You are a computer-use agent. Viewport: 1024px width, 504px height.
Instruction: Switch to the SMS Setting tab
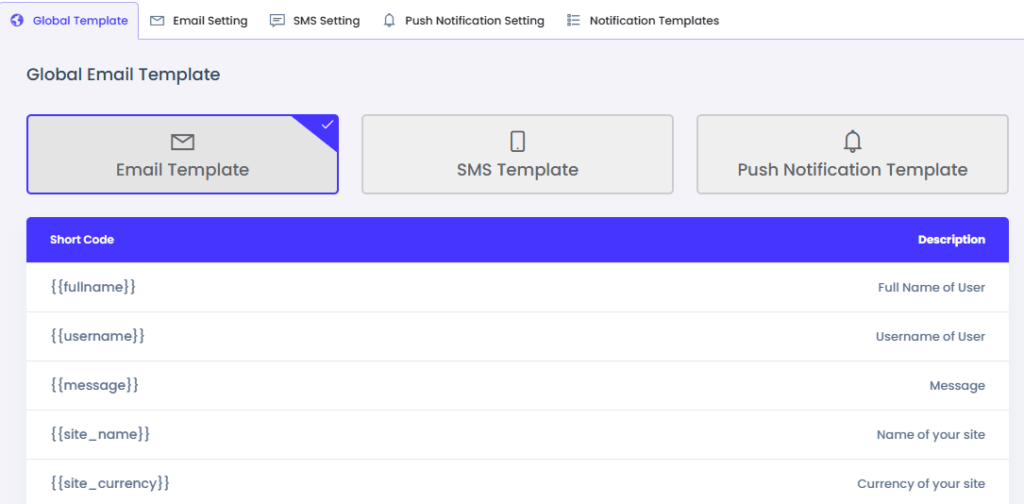pyautogui.click(x=326, y=21)
